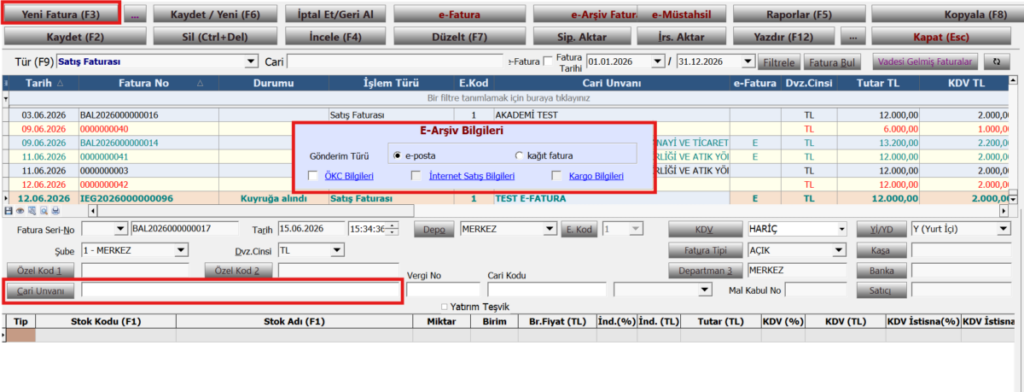Screen dimensions: 1024x392
Task: Click Sil (Ctrl+Del) button
Action: point(215,37)
